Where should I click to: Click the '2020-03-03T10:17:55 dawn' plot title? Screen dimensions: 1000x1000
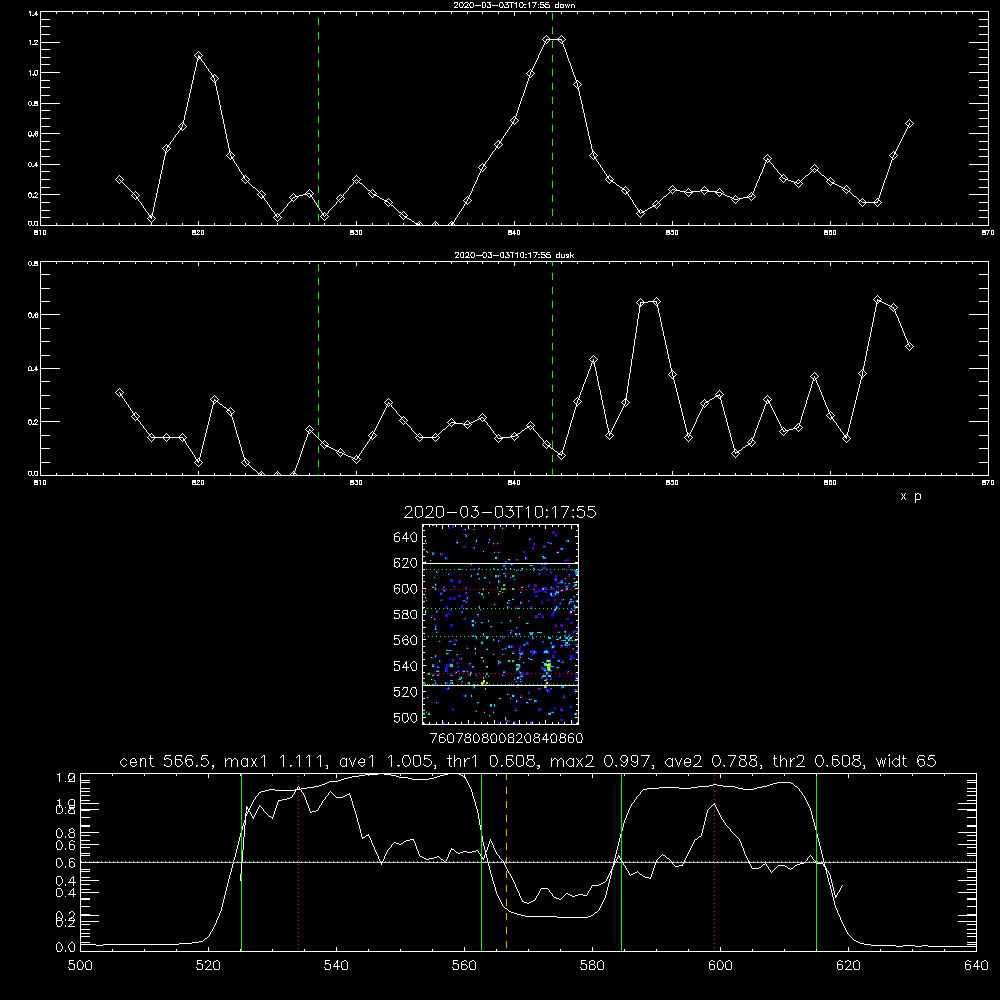tap(515, 4)
